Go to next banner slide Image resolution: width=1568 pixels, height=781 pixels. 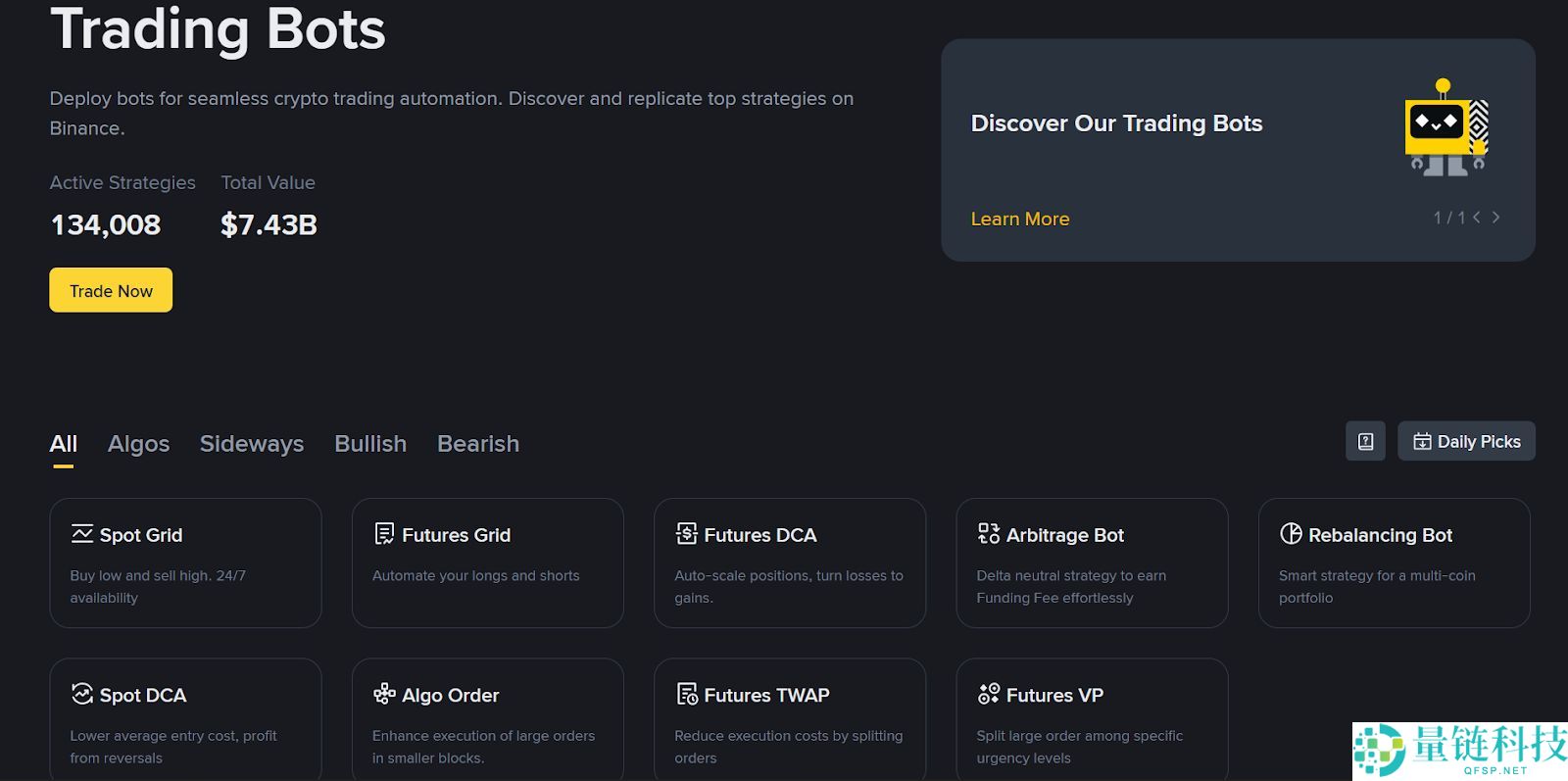click(1495, 218)
